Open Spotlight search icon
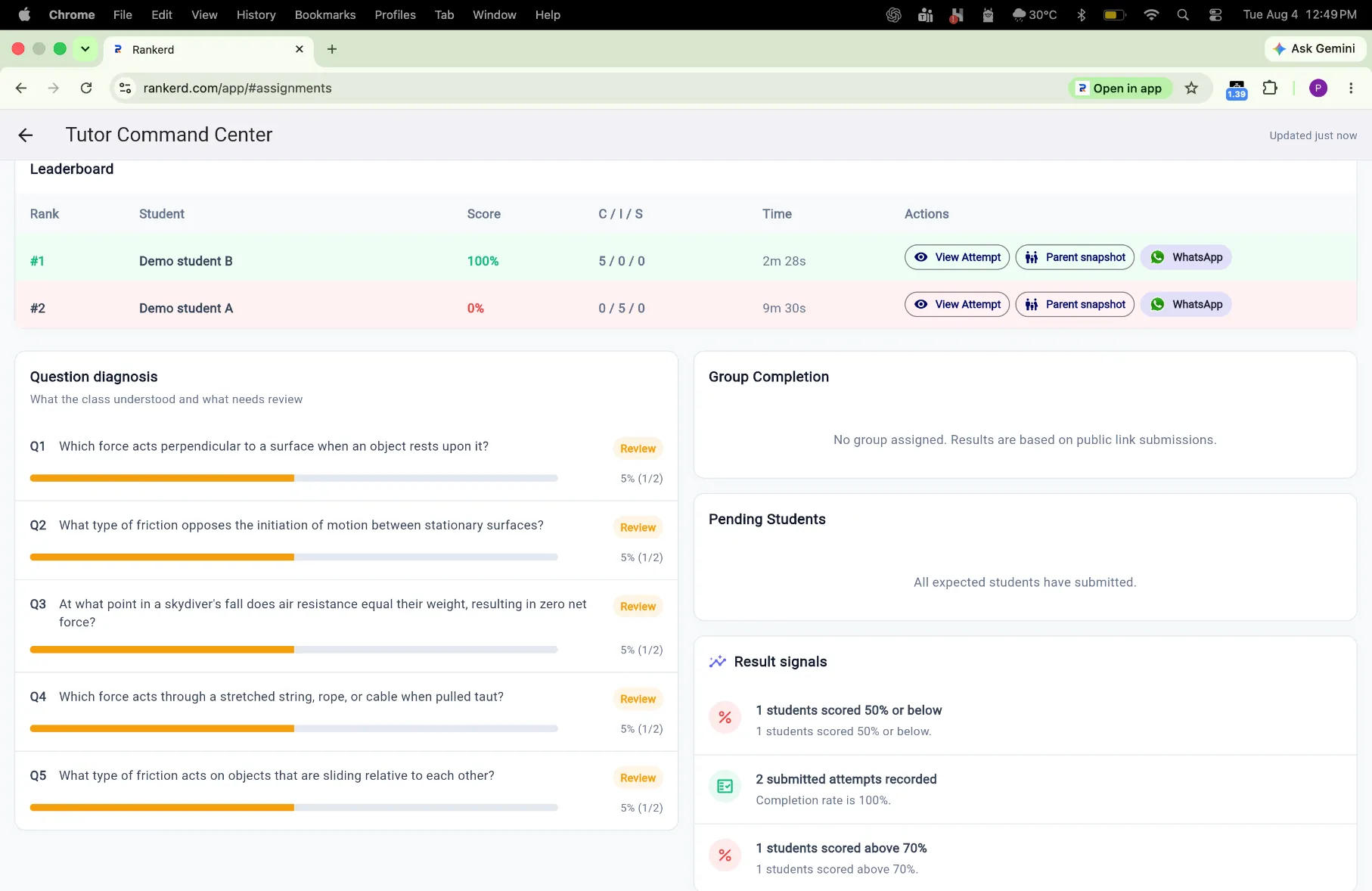 point(1183,14)
